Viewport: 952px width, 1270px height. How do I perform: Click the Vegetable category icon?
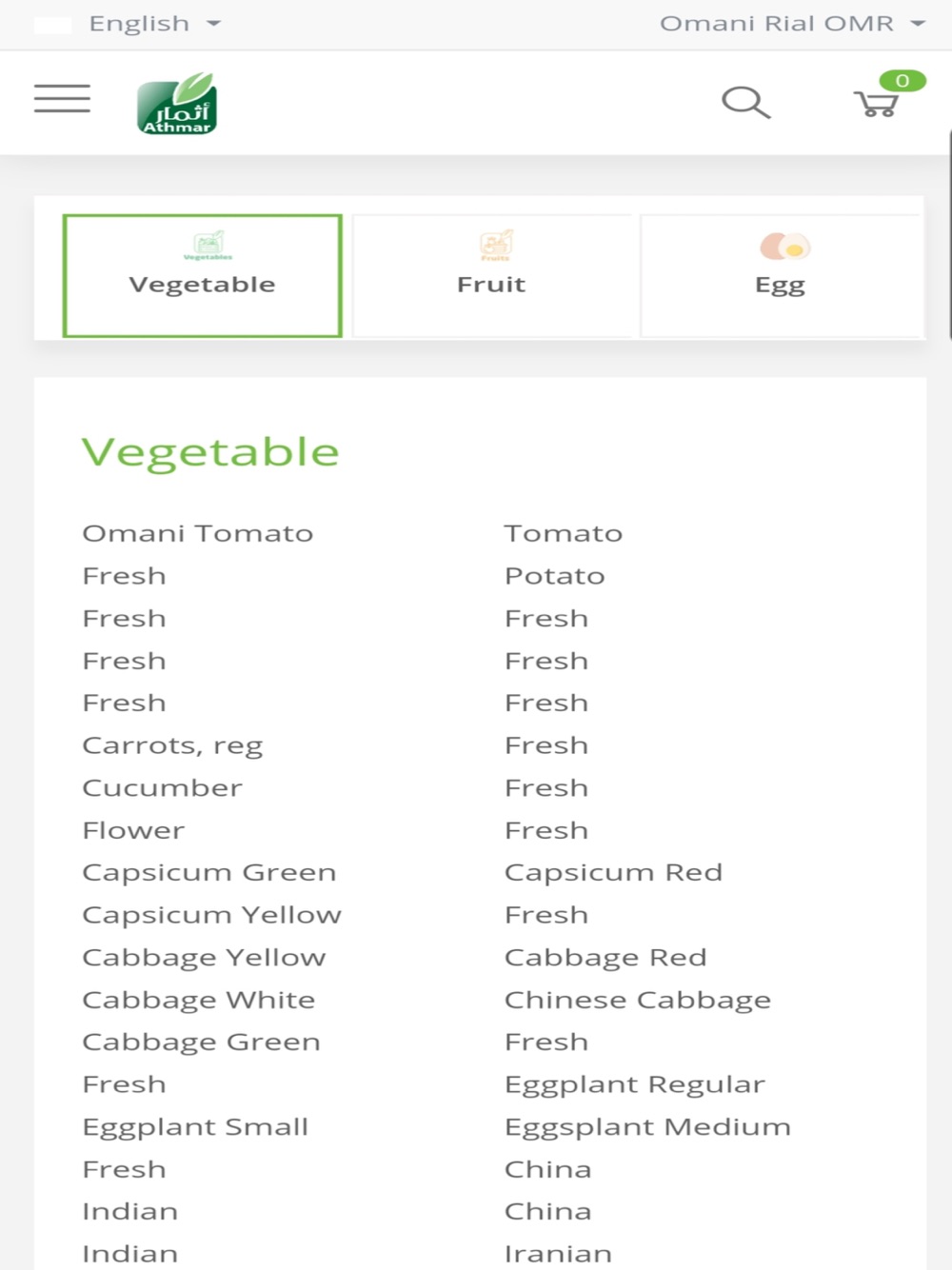tap(208, 245)
